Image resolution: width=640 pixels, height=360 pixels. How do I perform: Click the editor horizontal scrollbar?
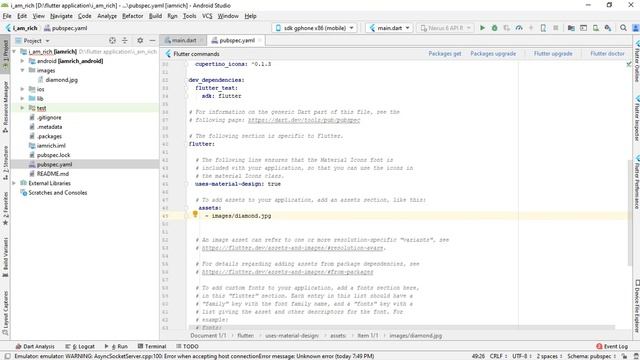(x=402, y=328)
